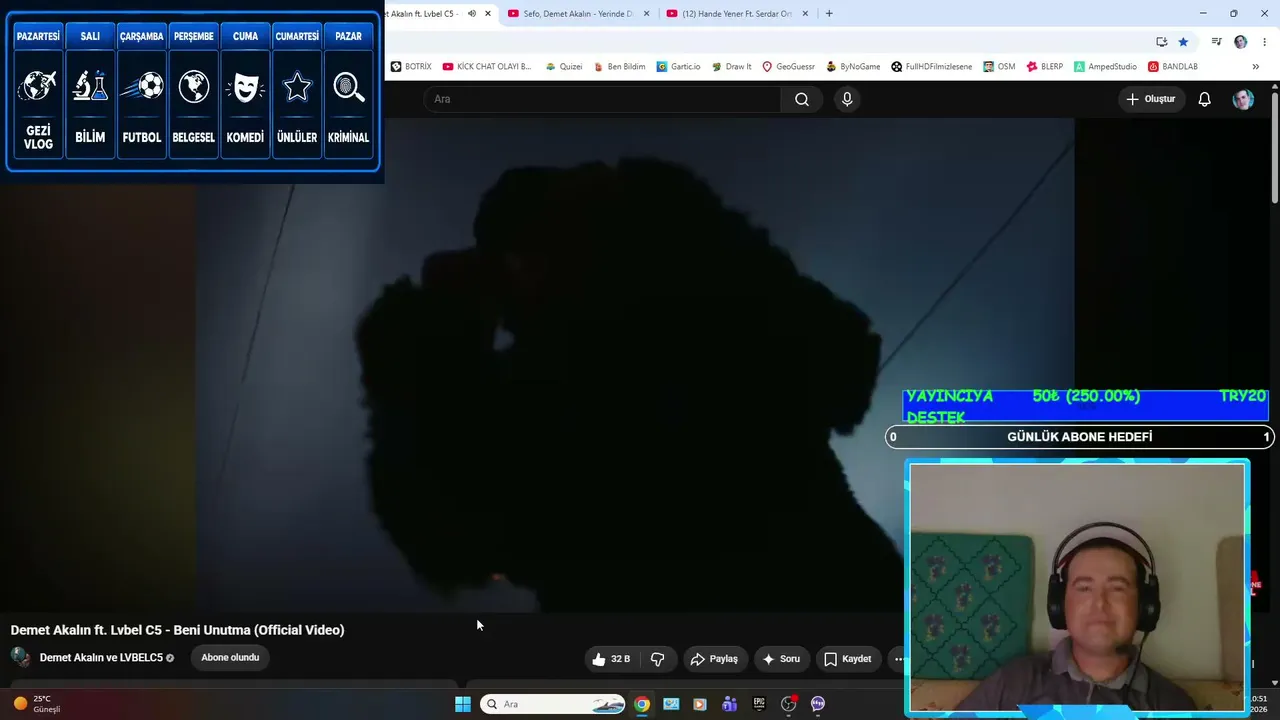Open the AmpedStudio bookmark

point(1106,67)
